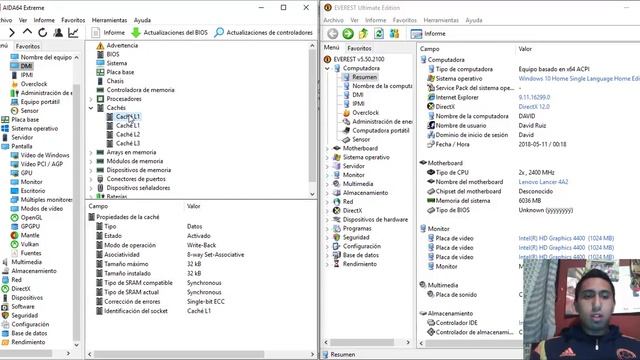Open Herramientas menu in EVEREST
Screen dimensions: 640x360
(x=441, y=20)
